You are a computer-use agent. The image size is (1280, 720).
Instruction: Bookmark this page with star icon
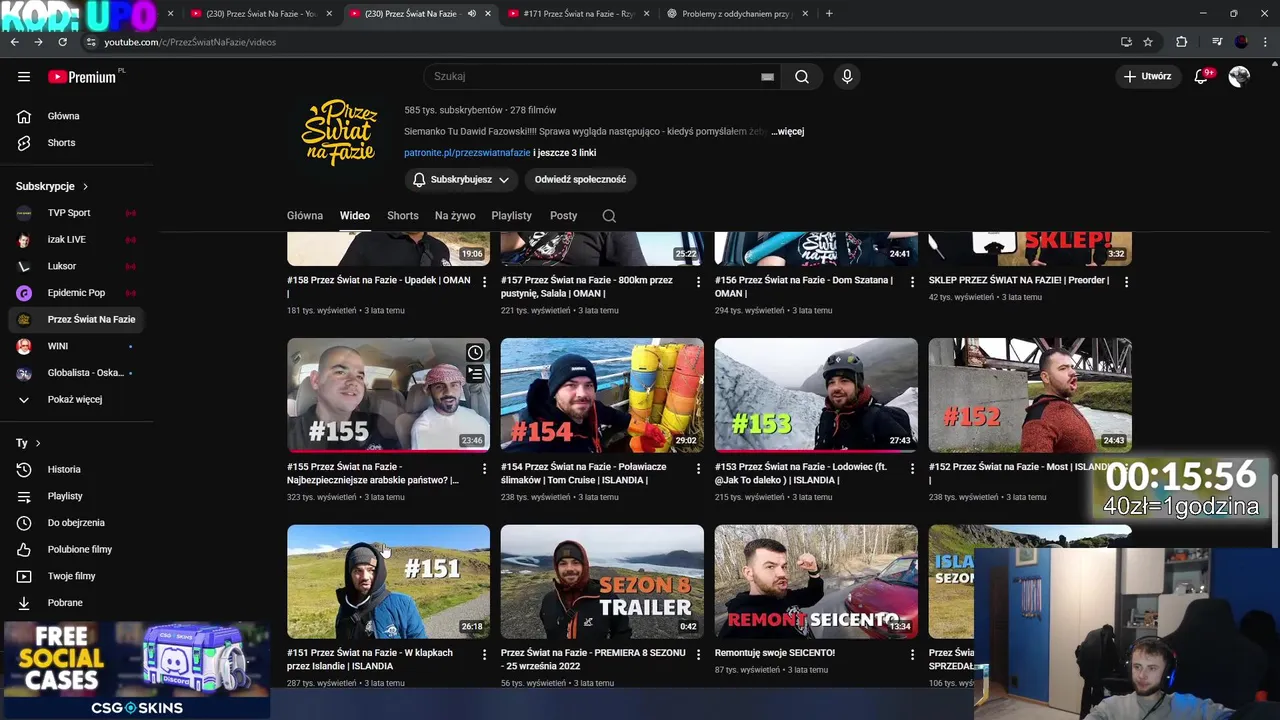point(1148,42)
